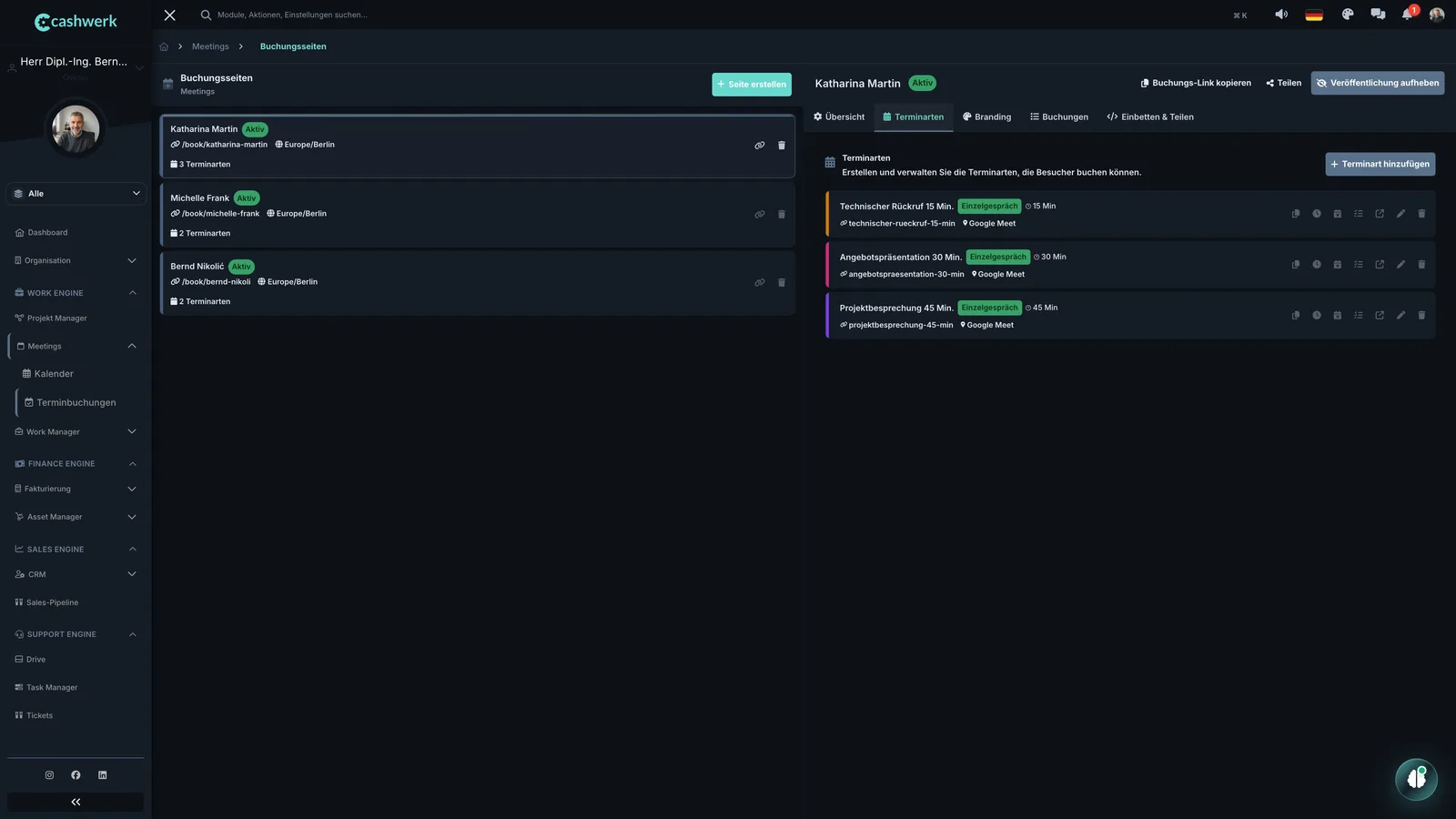Switch to the Buchungen tab

[1059, 117]
